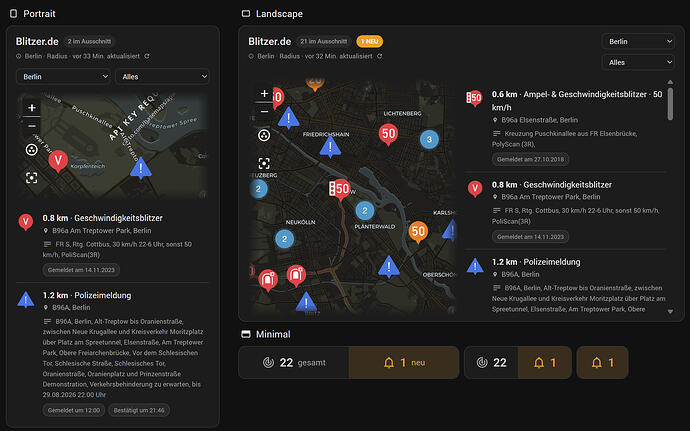Viewport: 690px width, 431px height.
Task: Click the 2 im Ausschnitt badge
Action: pos(89,41)
